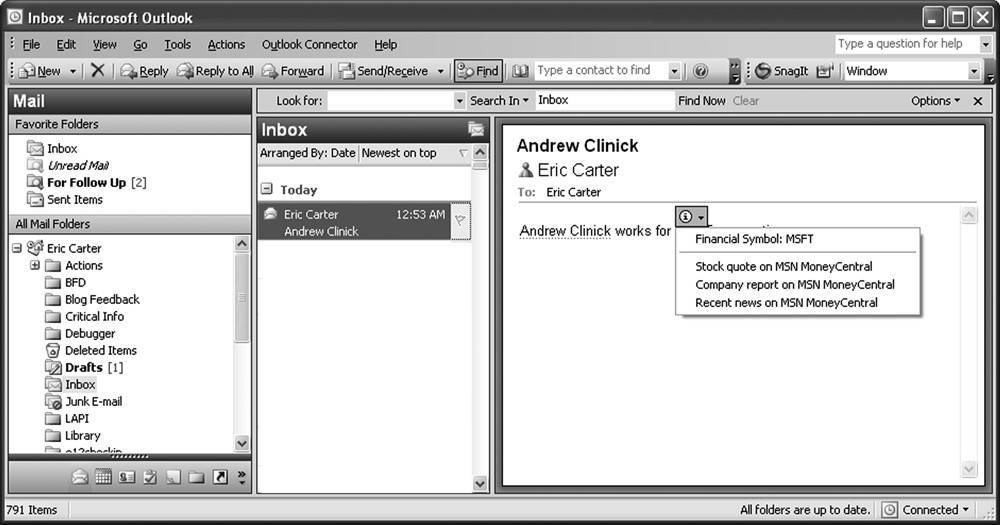Click the New mail toolbar button
The height and width of the screenshot is (525, 1000).
coord(40,71)
